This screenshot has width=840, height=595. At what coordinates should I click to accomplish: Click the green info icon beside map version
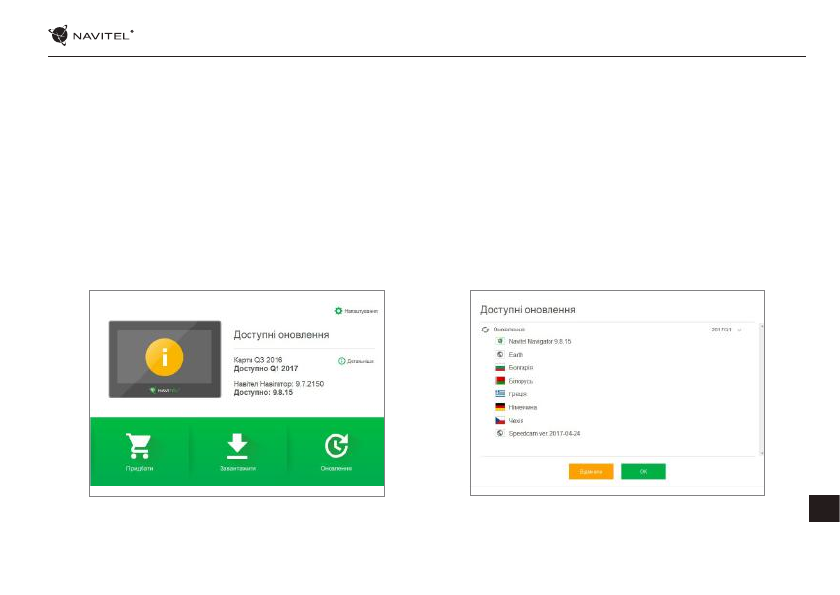[341, 361]
